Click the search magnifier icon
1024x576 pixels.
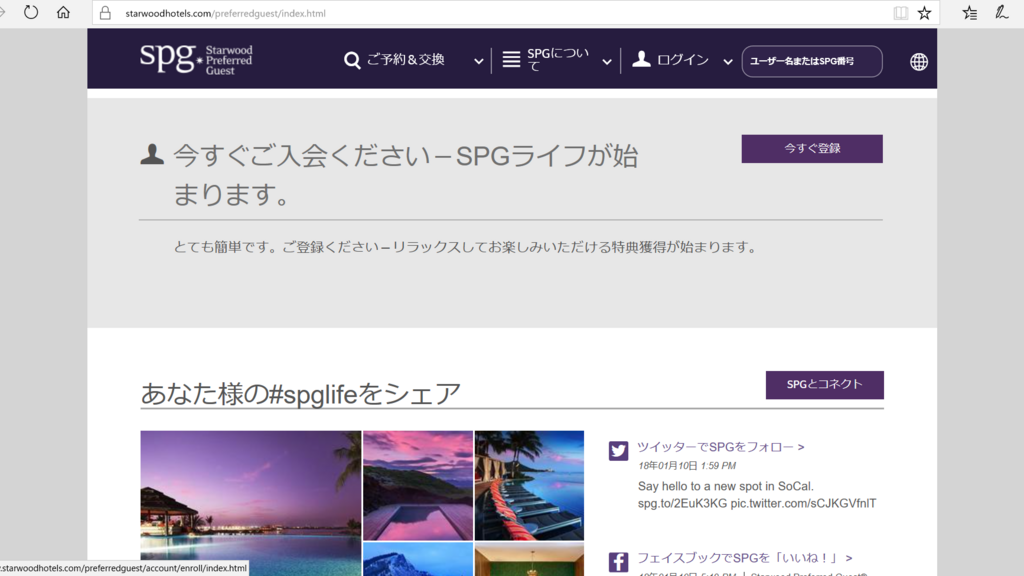(x=352, y=60)
